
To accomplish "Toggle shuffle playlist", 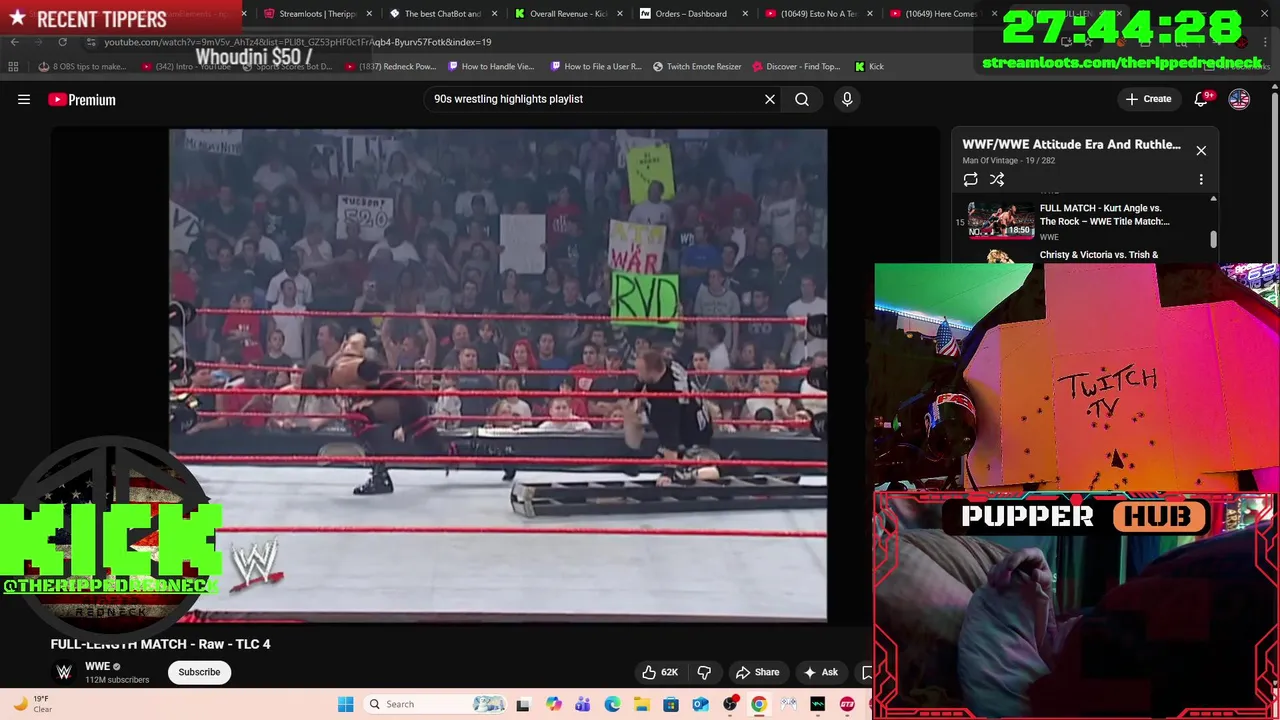I will [997, 179].
